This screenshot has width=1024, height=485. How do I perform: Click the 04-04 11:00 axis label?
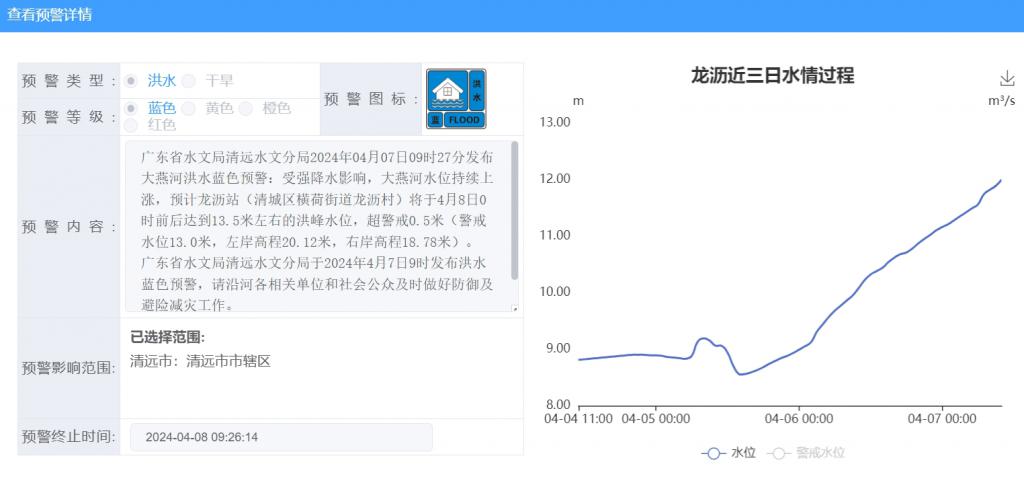point(579,419)
